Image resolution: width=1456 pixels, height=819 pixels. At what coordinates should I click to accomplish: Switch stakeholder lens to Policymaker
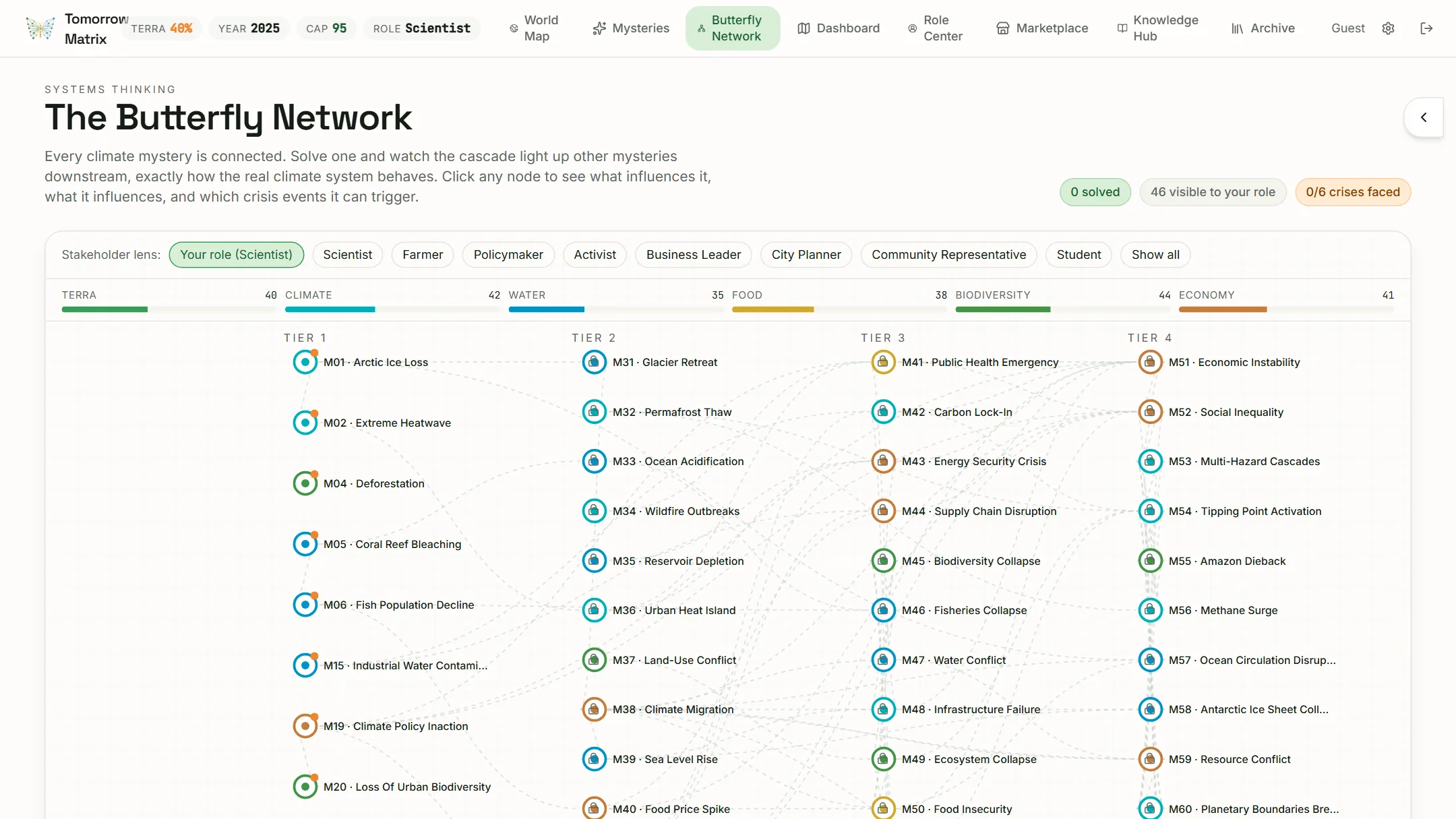click(508, 255)
